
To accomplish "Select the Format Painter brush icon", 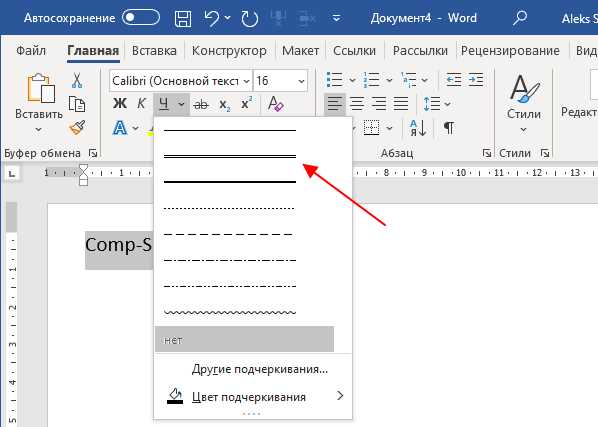I will (77, 127).
